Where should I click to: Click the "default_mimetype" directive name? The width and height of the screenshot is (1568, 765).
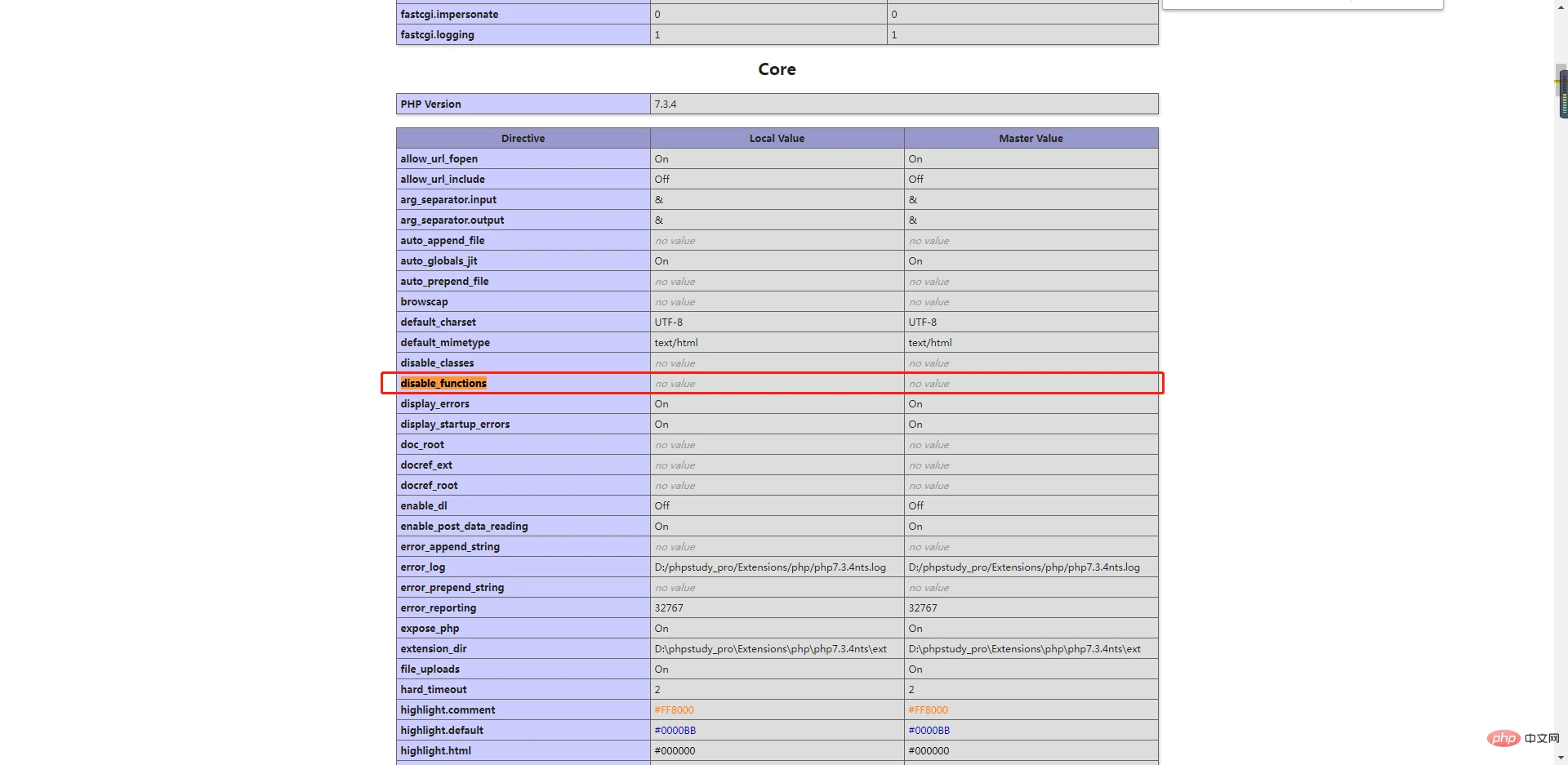[445, 343]
